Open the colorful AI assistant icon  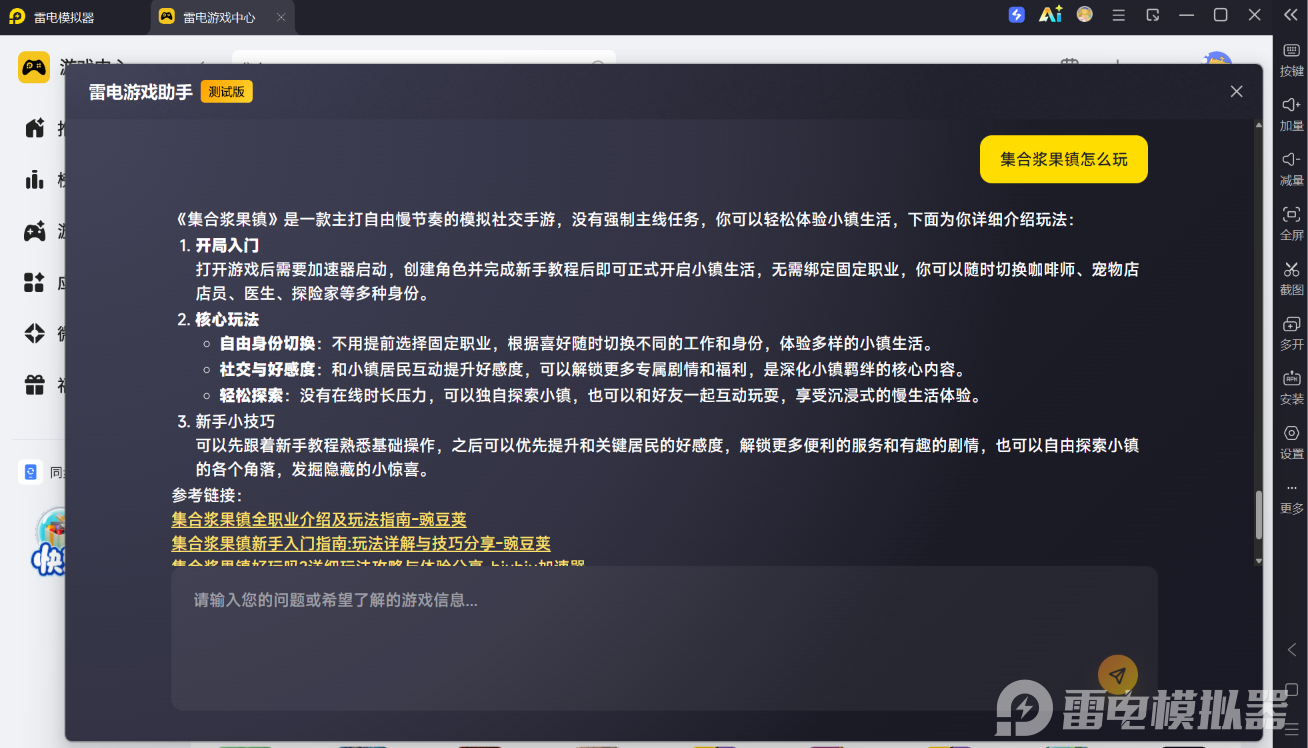coord(1050,15)
